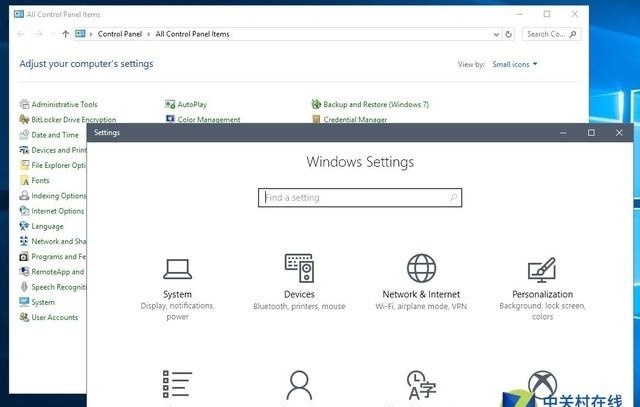Click the System icon in Control Panel list
The height and width of the screenshot is (407, 640).
tap(24, 302)
